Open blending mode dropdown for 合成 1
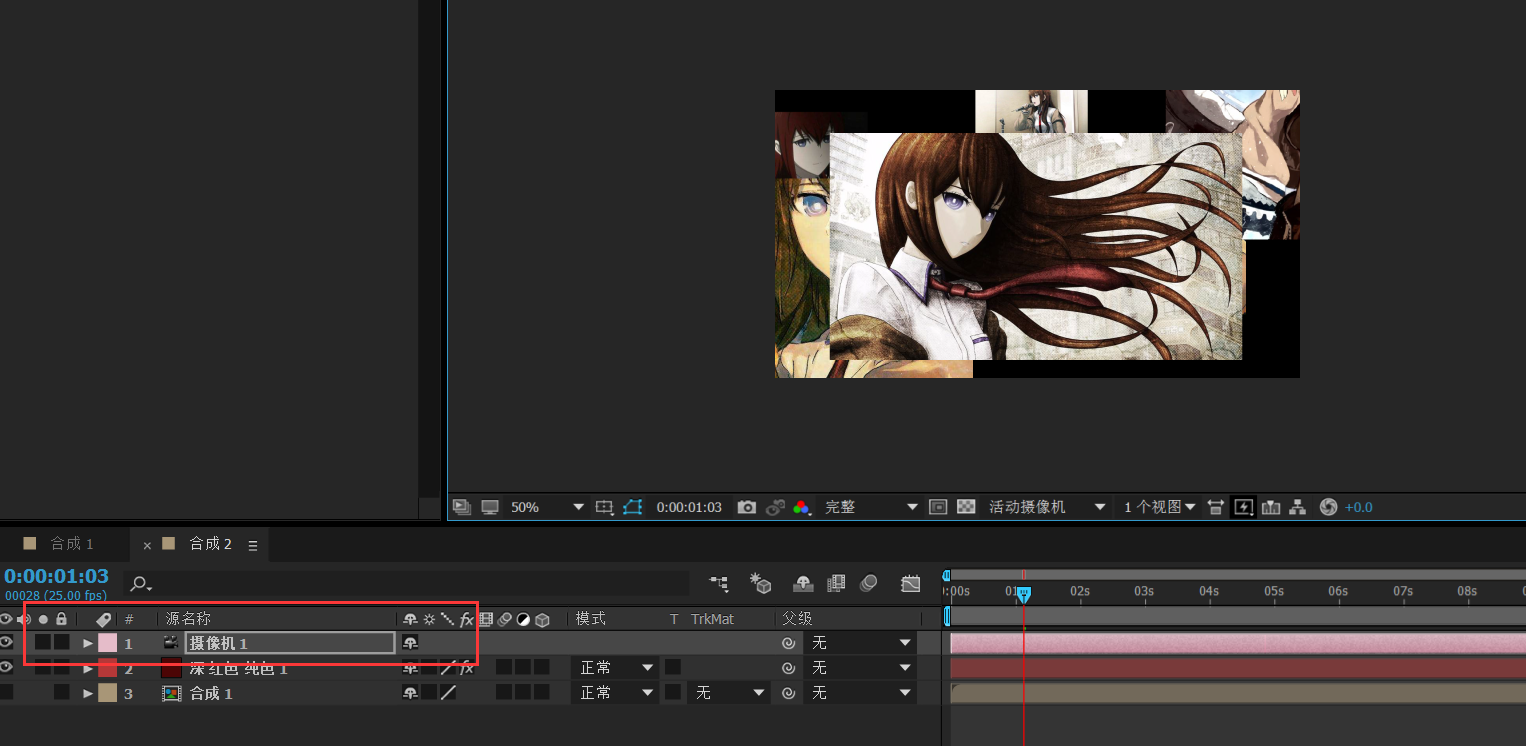This screenshot has height=746, width=1526. (614, 692)
